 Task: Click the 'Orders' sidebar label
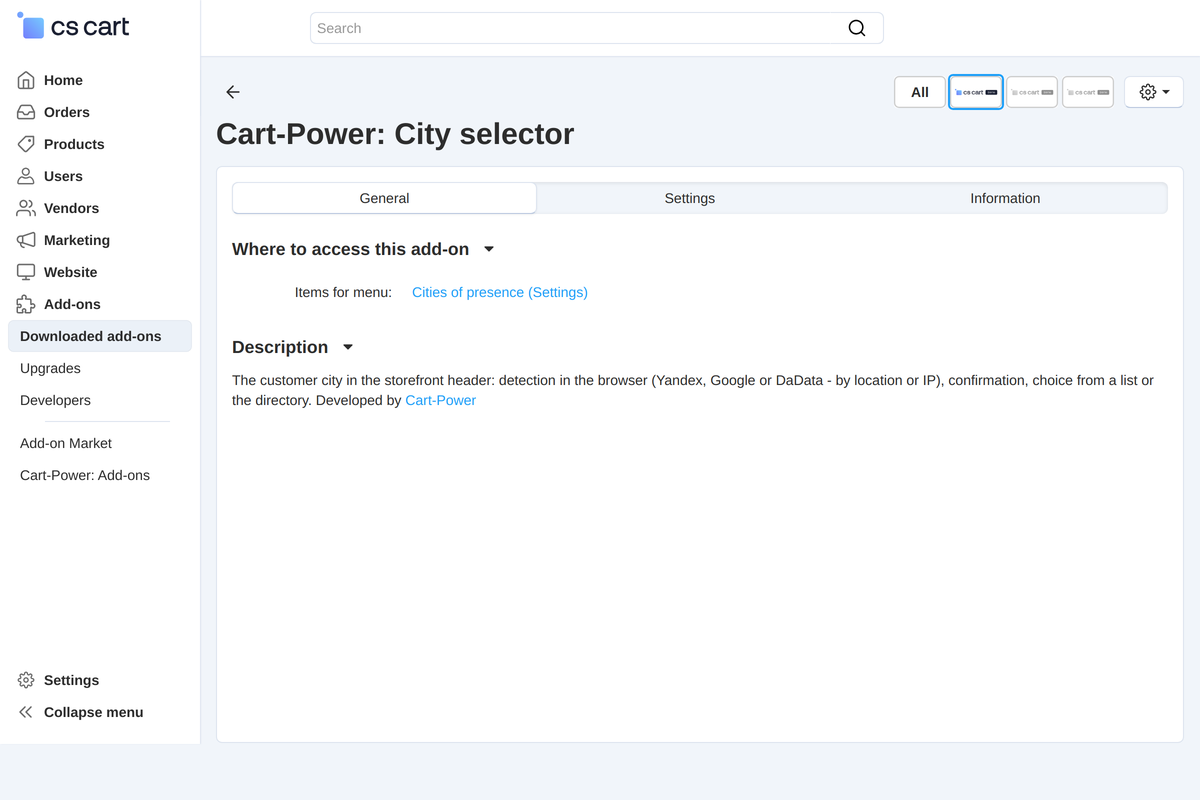(67, 112)
